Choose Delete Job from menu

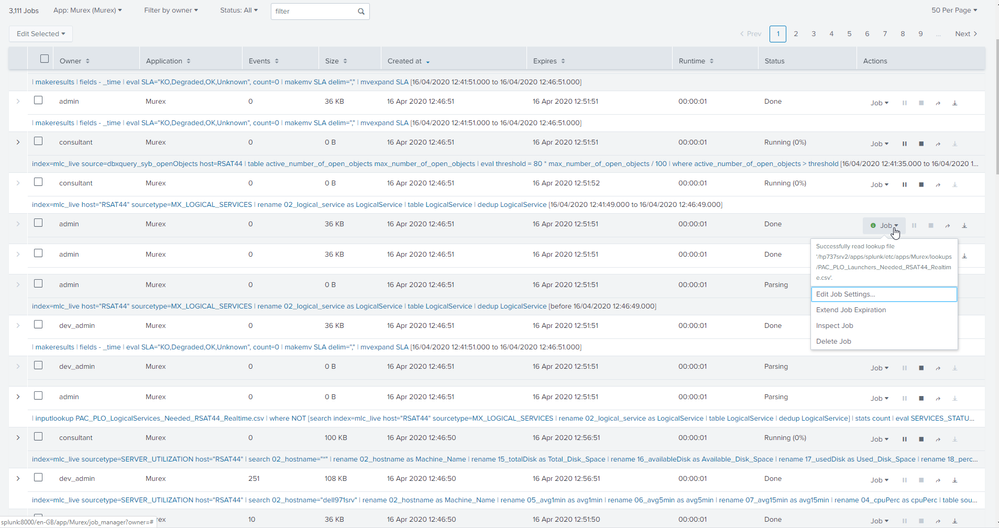click(x=884, y=341)
